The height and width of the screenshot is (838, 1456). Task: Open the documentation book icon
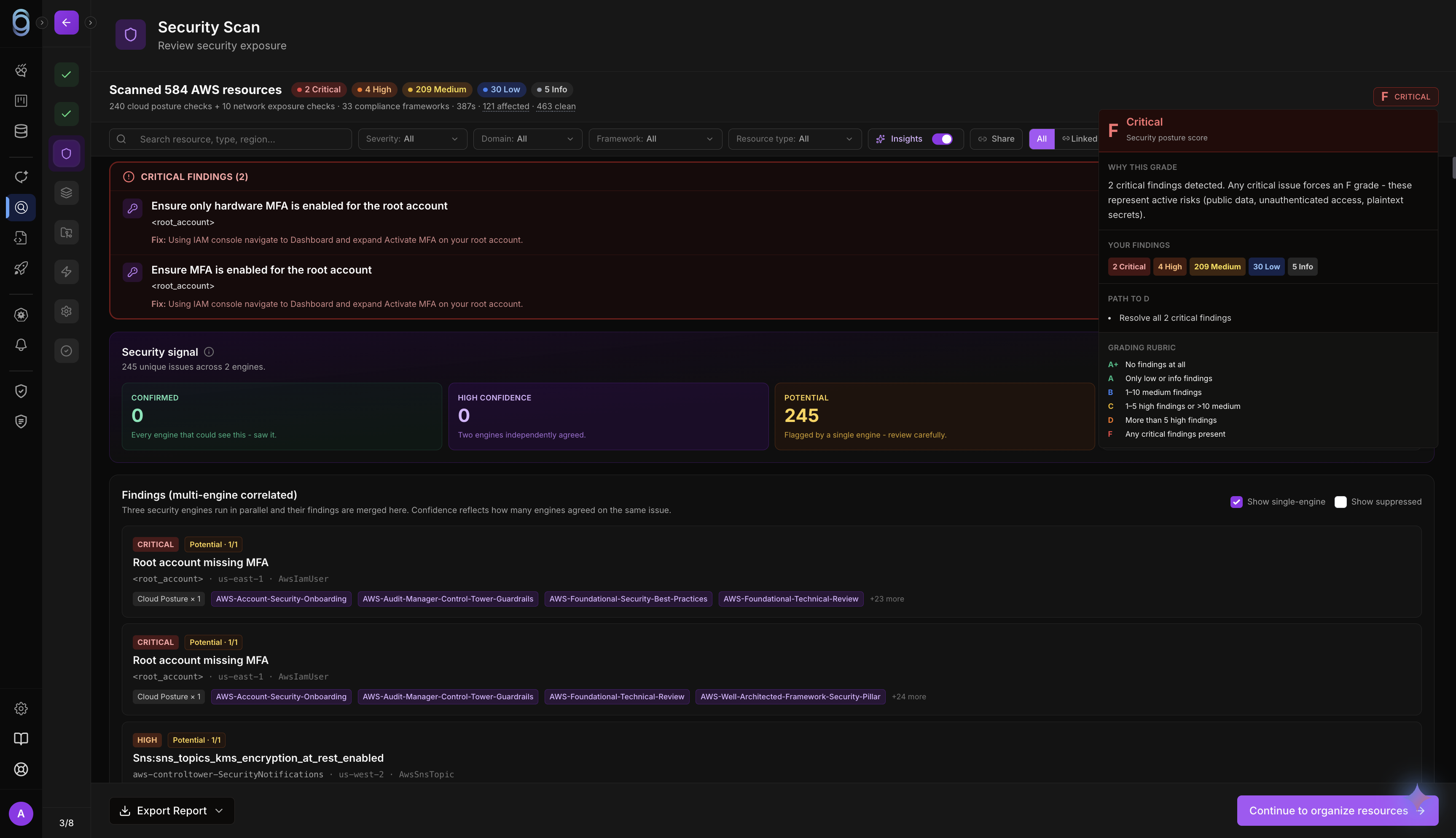tap(21, 739)
